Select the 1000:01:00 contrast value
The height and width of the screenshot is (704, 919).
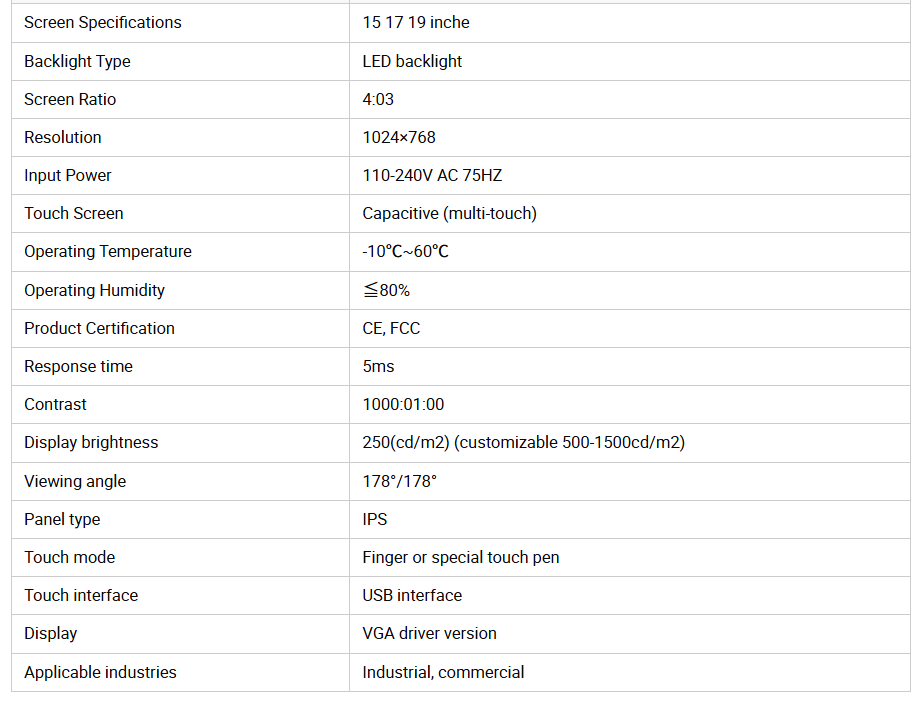coord(403,404)
